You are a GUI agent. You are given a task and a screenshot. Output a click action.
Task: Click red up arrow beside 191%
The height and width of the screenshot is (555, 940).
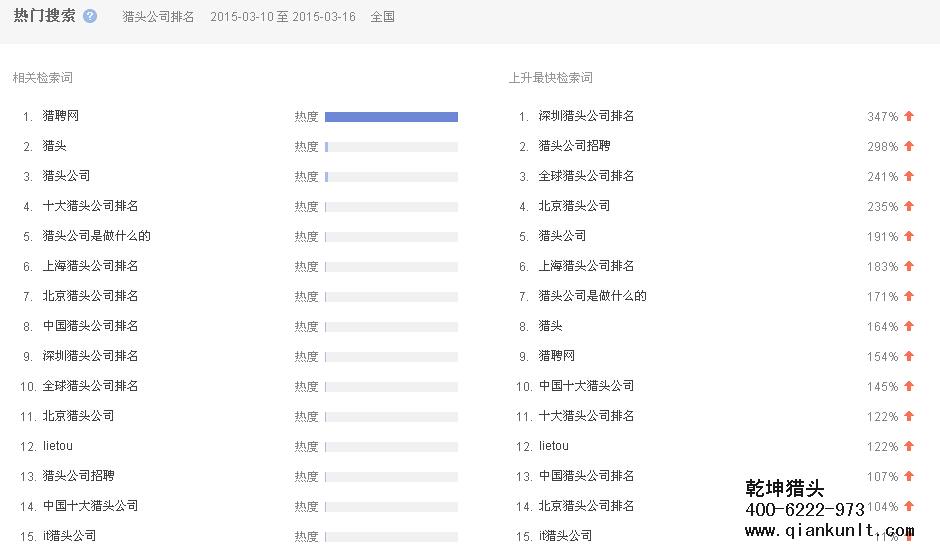click(909, 236)
